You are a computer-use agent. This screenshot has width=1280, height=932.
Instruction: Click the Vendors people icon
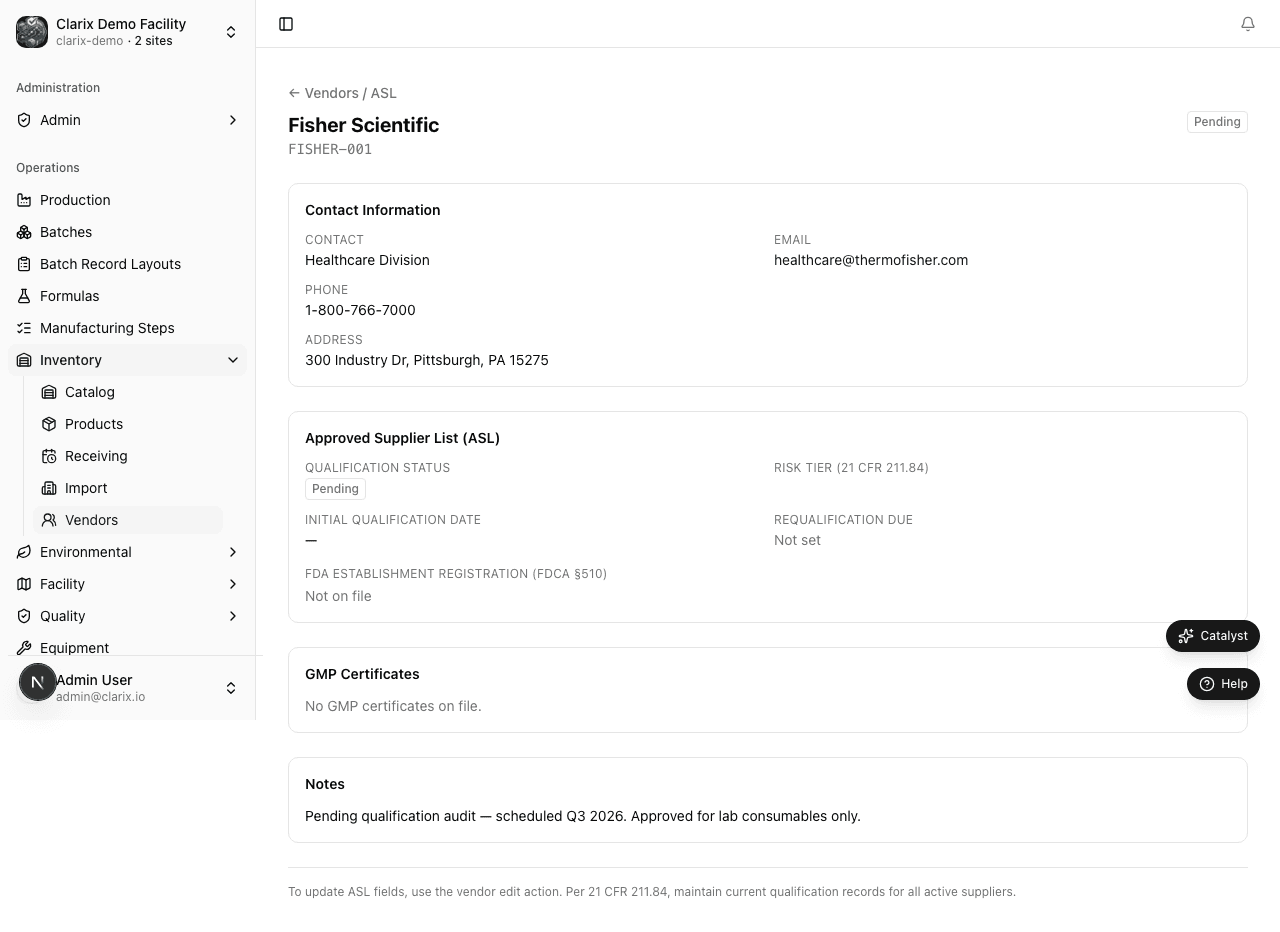pyautogui.click(x=49, y=520)
